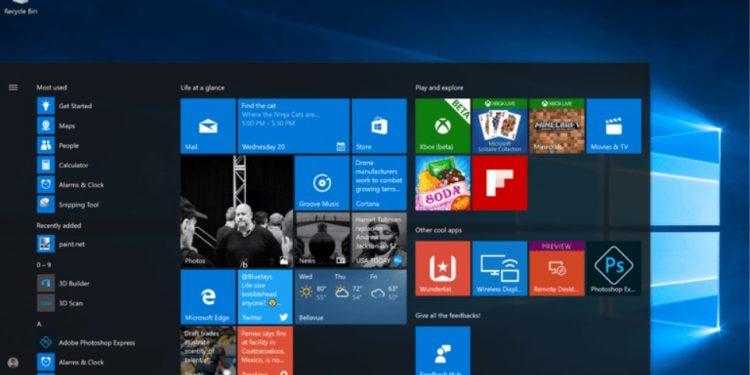Open the Bellevue weather tile
Screen dimensions: 750x375
tap(351, 297)
